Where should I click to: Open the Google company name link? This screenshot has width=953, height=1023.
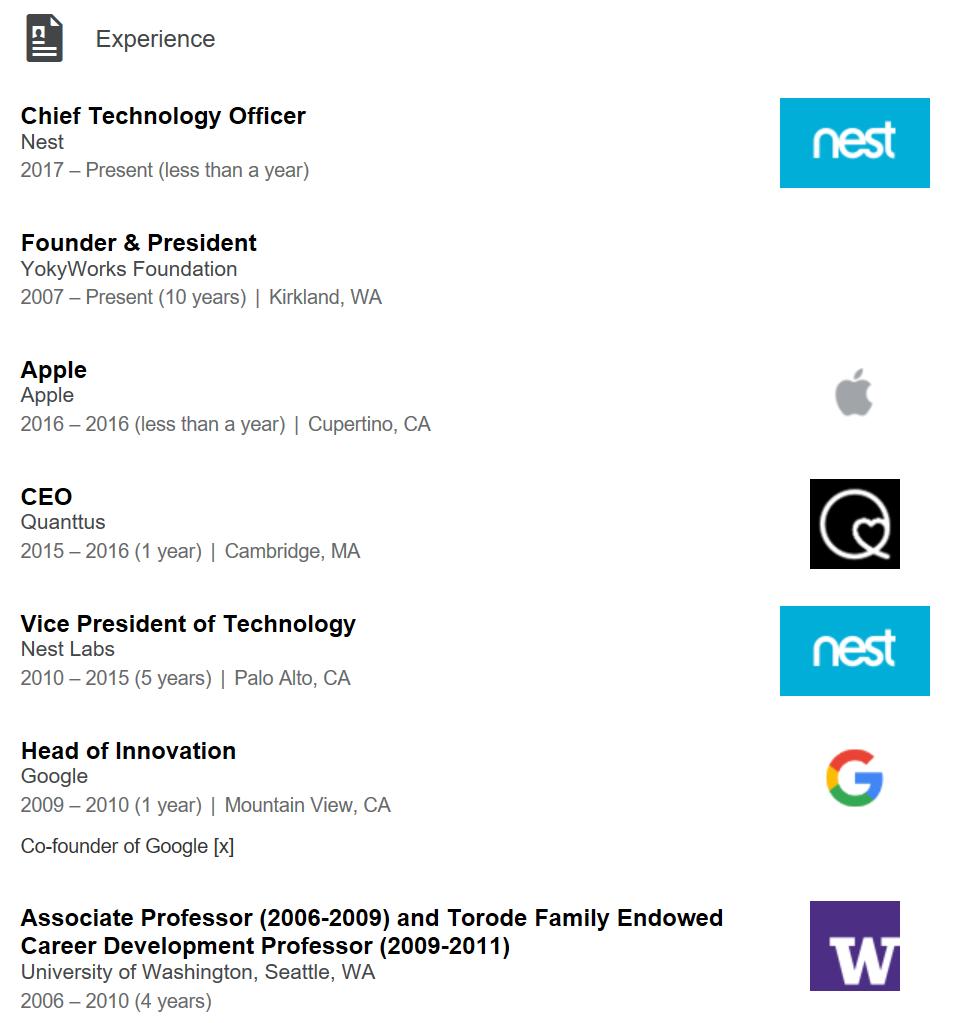tap(54, 776)
